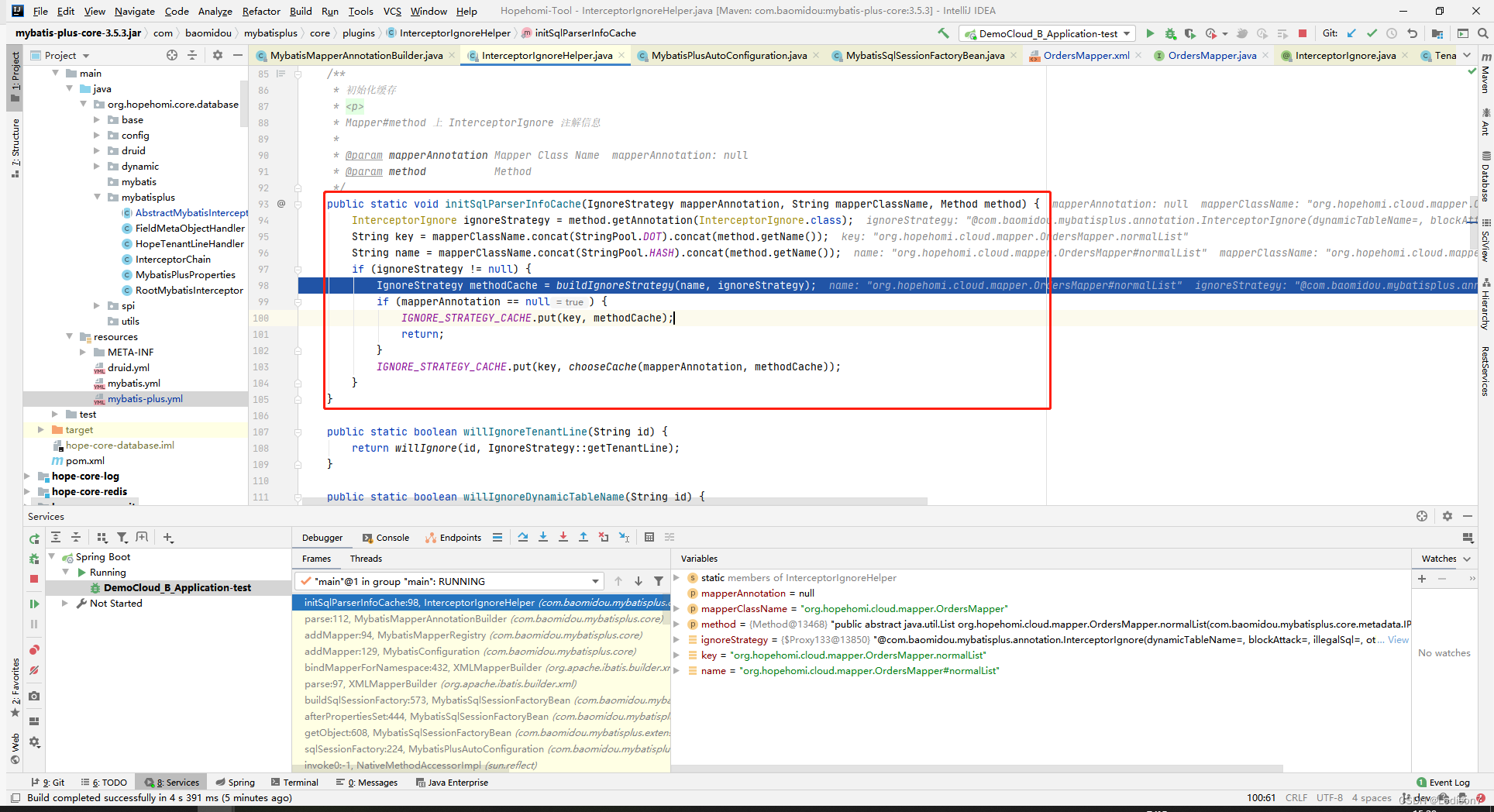Open Database side tool window
Image resolution: width=1494 pixels, height=812 pixels.
pyautogui.click(x=1485, y=177)
